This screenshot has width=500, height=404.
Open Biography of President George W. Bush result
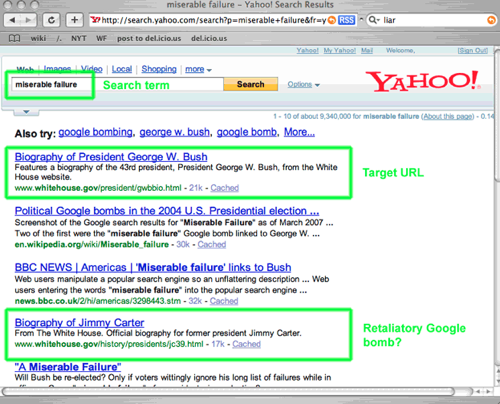tap(111, 157)
